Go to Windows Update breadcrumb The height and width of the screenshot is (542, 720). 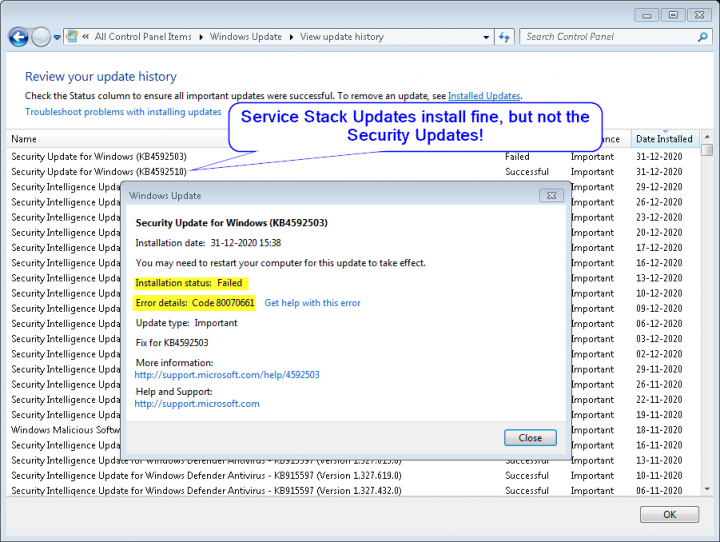click(246, 37)
